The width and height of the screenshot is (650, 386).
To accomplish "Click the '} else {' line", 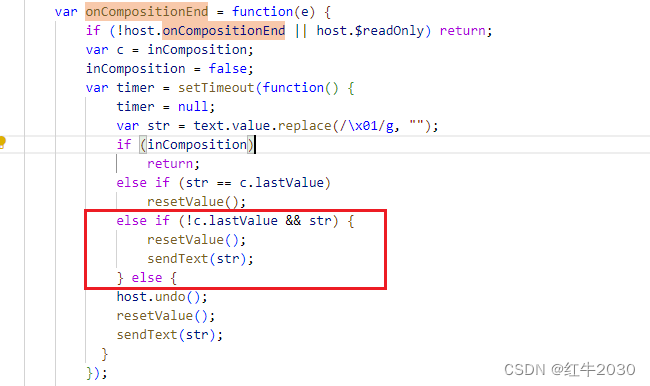I will point(147,278).
